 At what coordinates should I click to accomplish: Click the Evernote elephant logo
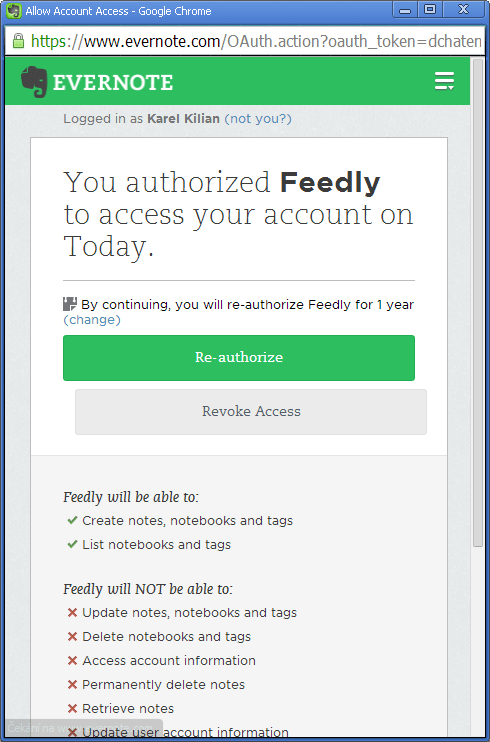pyautogui.click(x=34, y=82)
